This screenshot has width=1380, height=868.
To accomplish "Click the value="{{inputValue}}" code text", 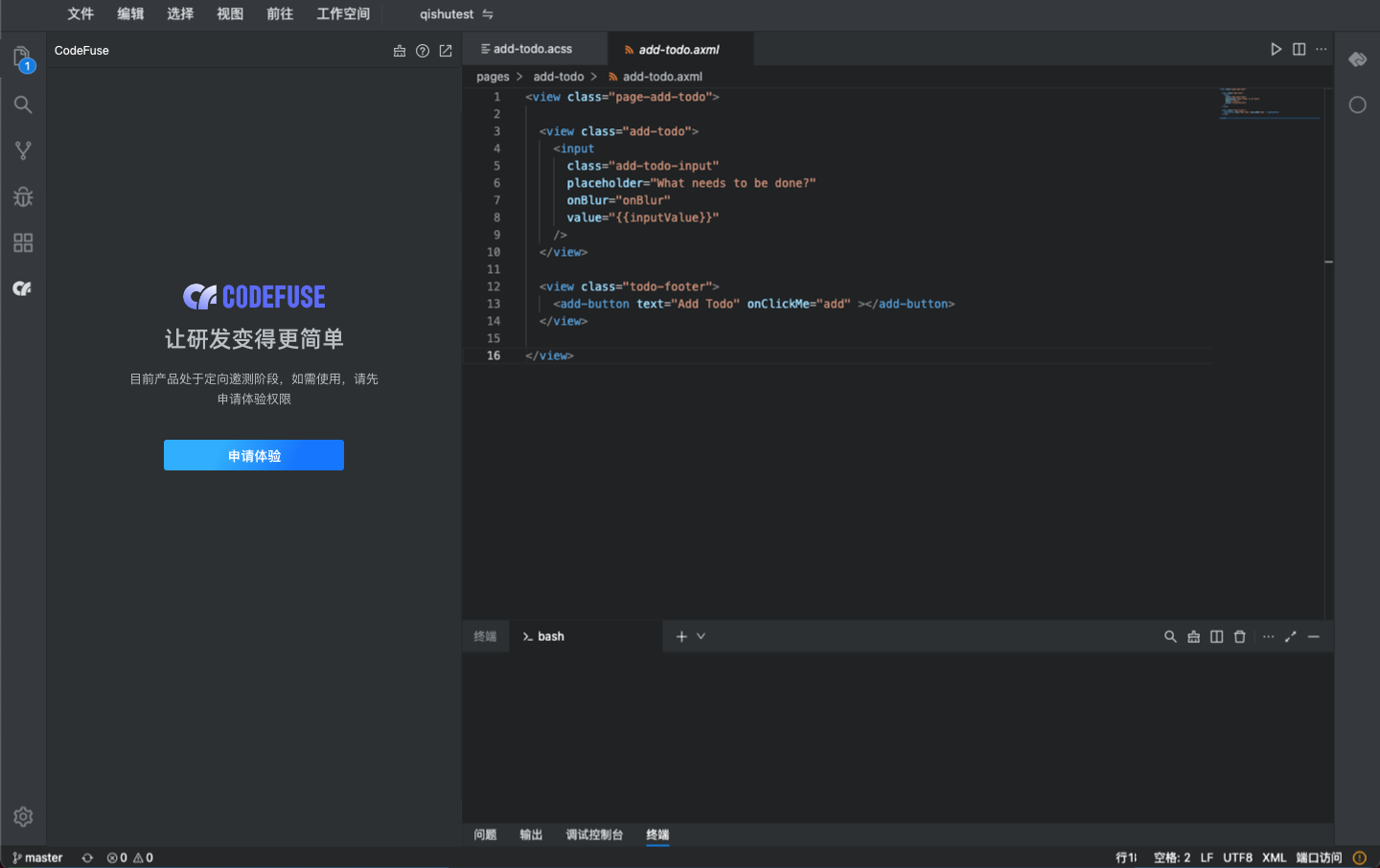I will click(x=642, y=217).
